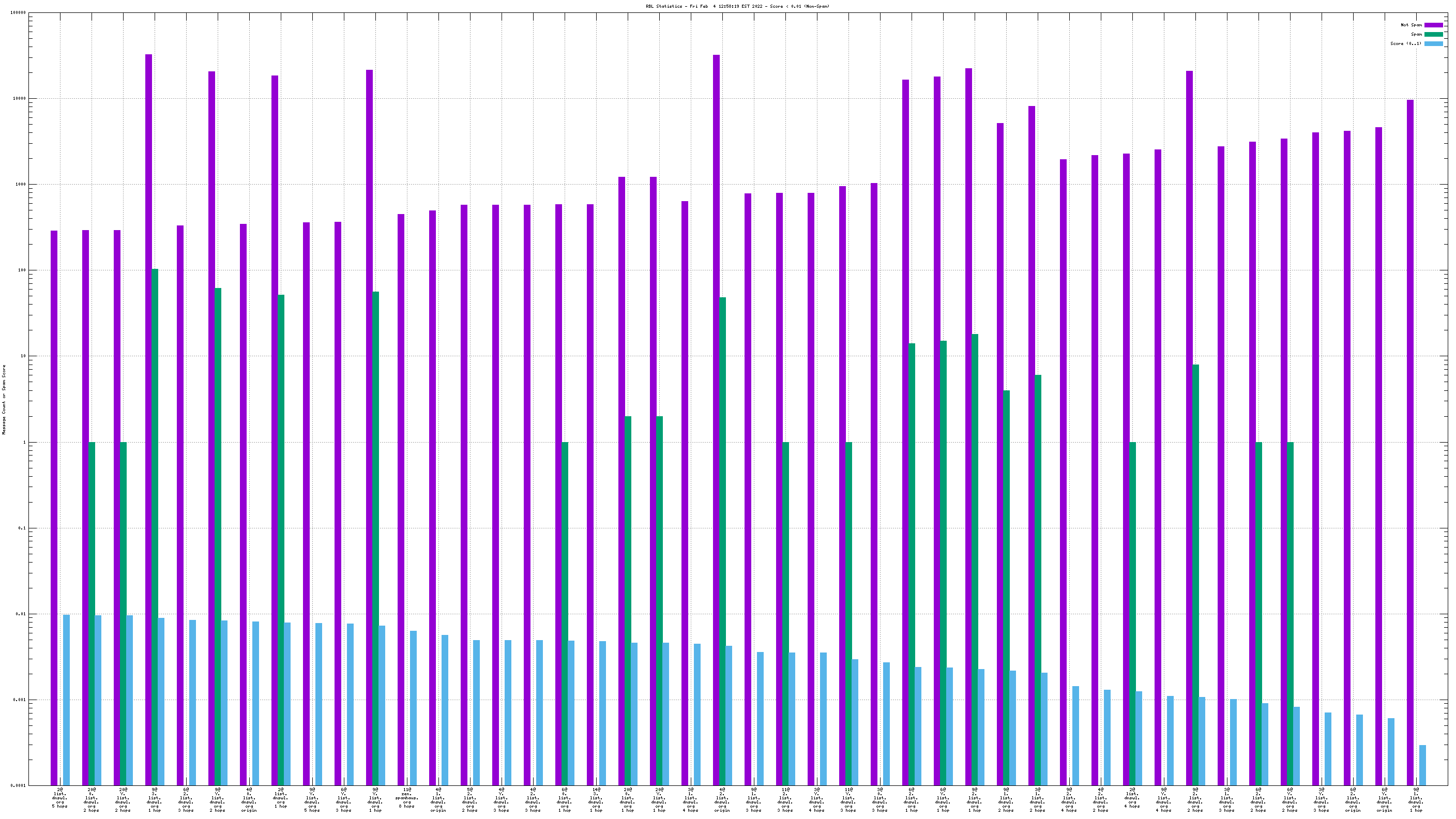Click the purple Not Spam legend swatch

tap(1433, 25)
